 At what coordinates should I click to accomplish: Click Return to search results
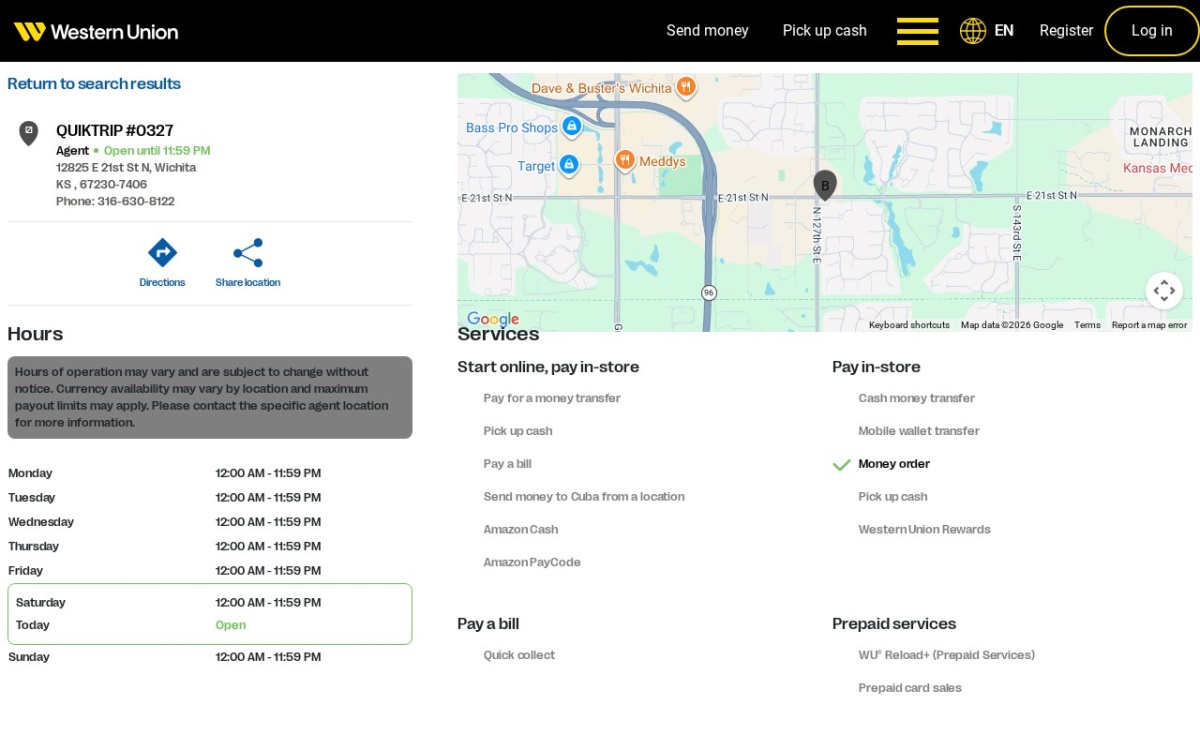coord(94,84)
